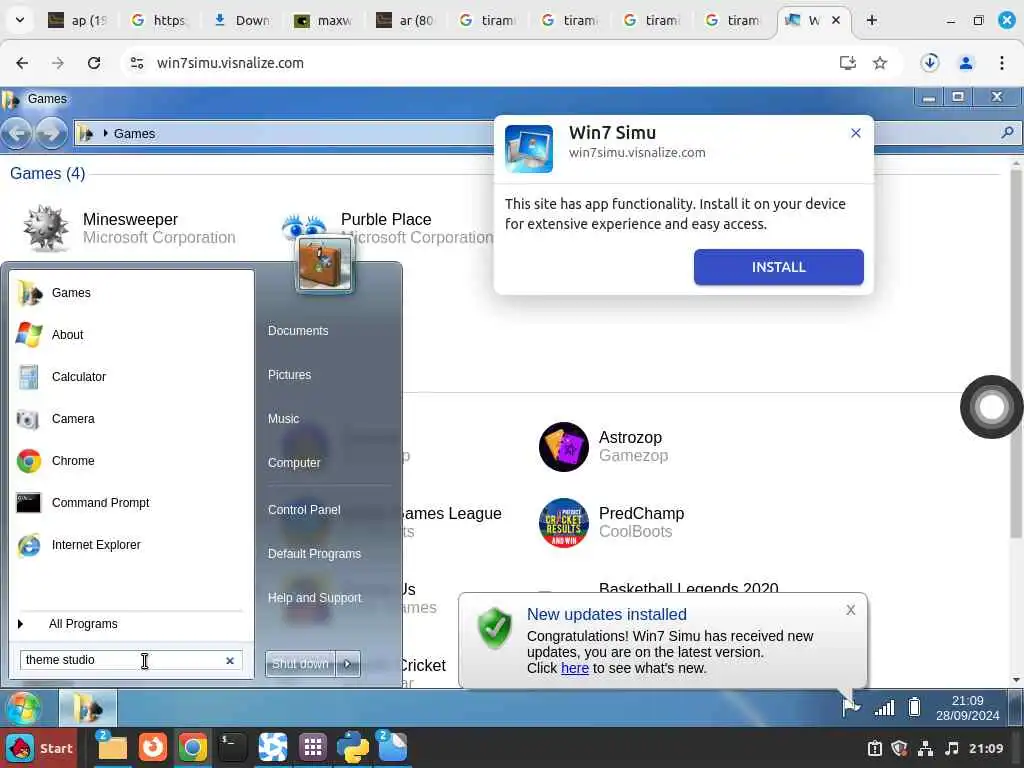The height and width of the screenshot is (768, 1024).
Task: Click the Windows Start orb
Action: (24, 708)
